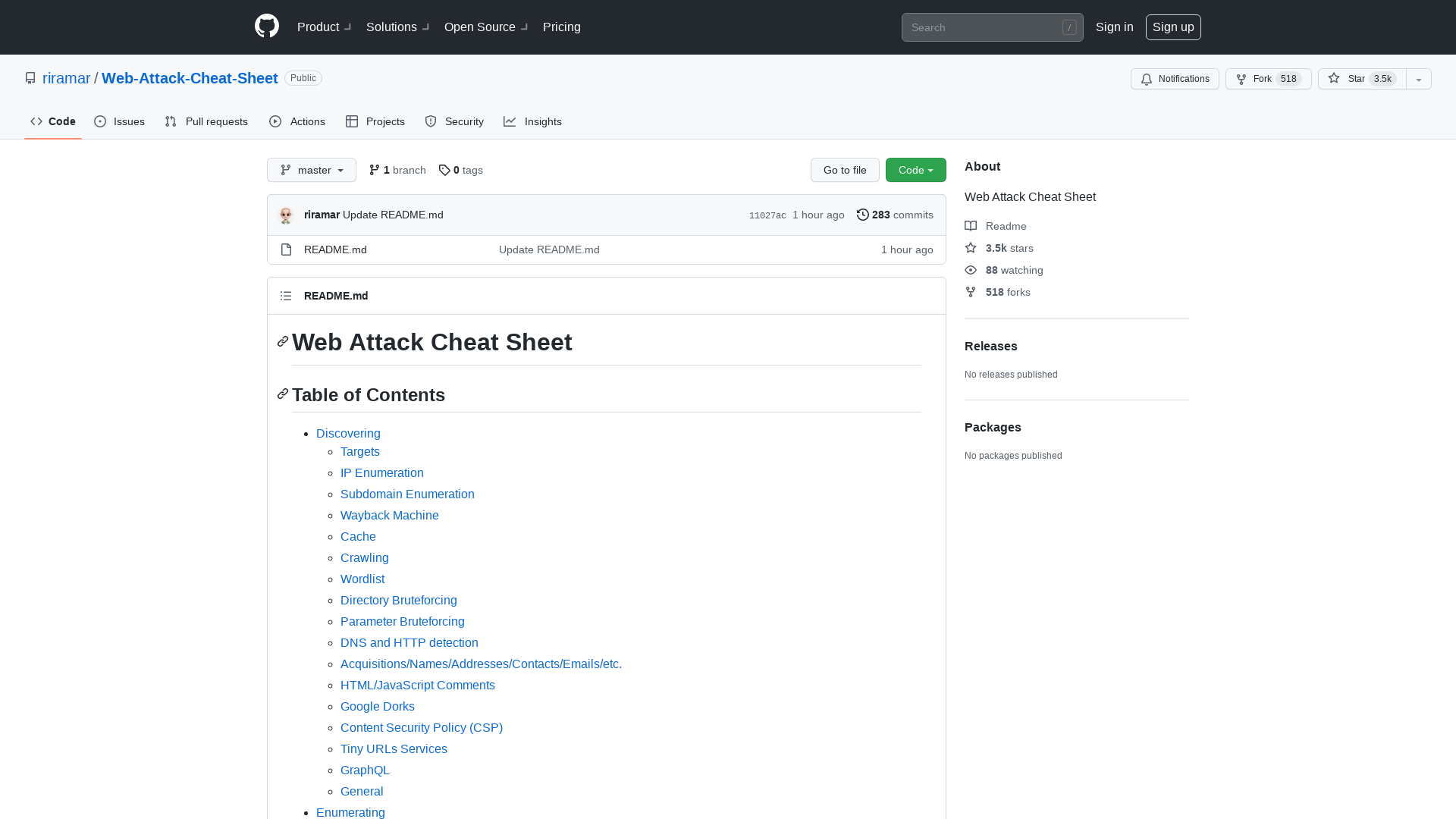Open the Update README.md commit message in the file row

coord(549,249)
